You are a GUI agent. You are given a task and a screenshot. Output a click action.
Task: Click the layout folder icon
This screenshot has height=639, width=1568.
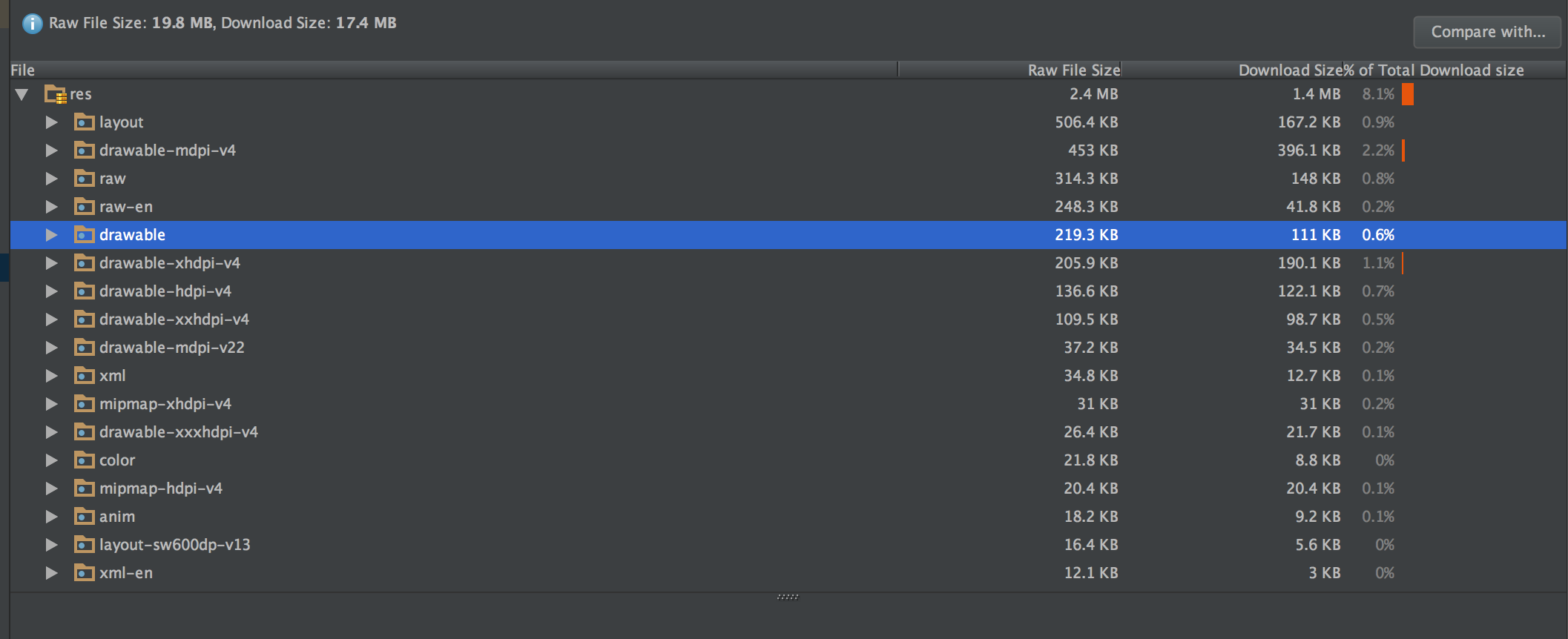point(85,122)
